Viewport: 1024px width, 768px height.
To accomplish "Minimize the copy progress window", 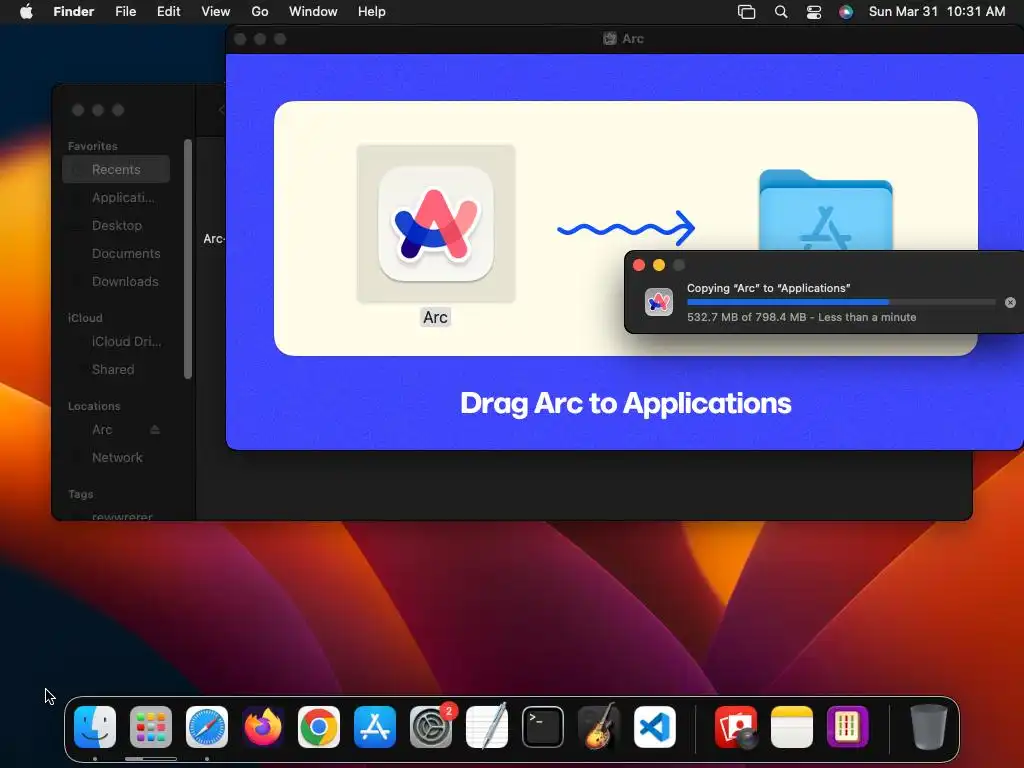I will click(659, 264).
